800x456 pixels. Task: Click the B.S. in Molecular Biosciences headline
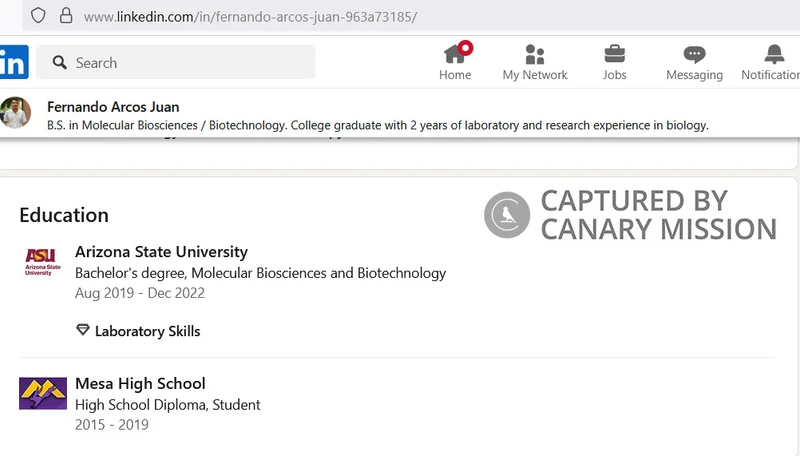378,125
